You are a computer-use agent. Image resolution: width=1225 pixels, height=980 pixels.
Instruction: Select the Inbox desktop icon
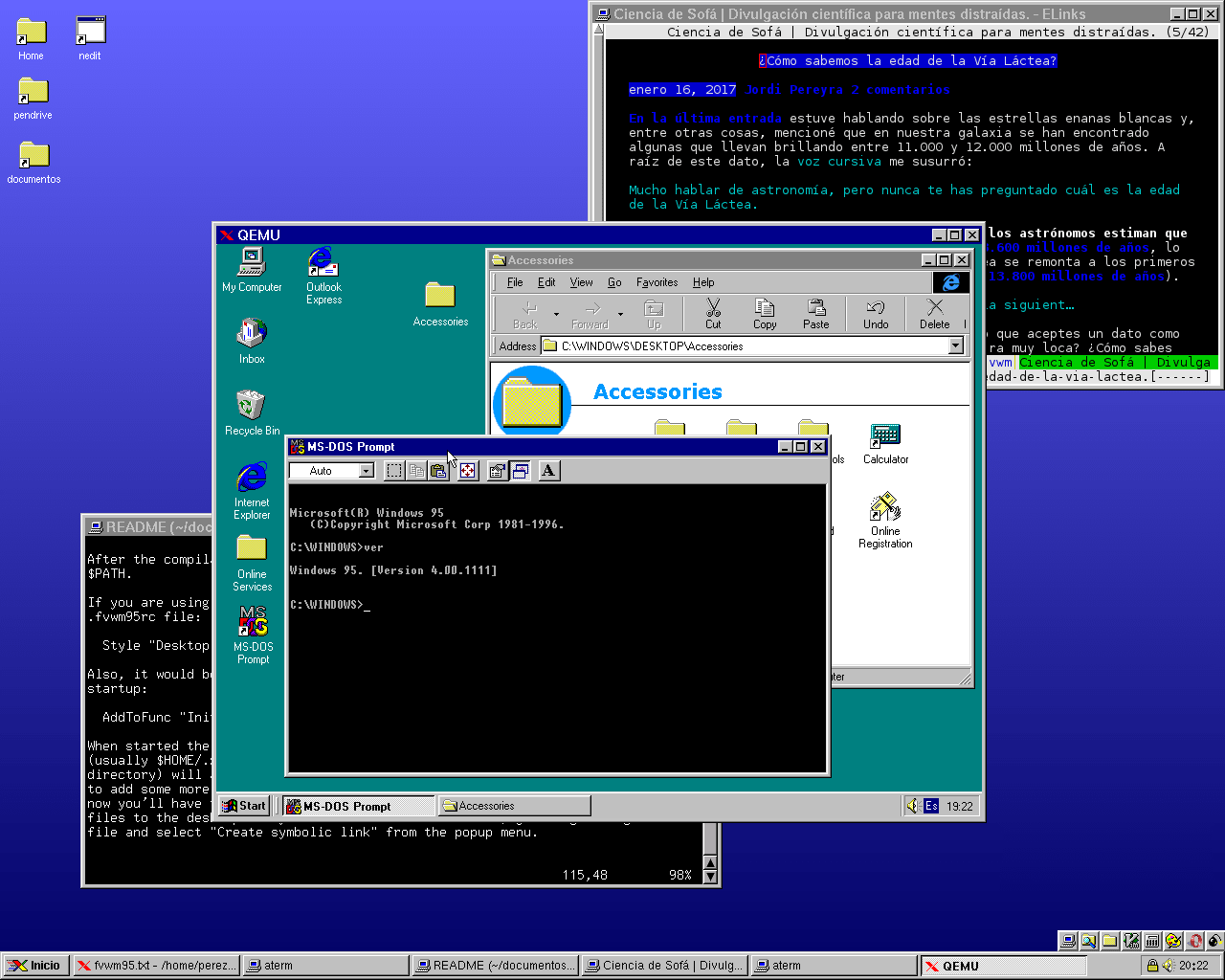click(x=252, y=342)
